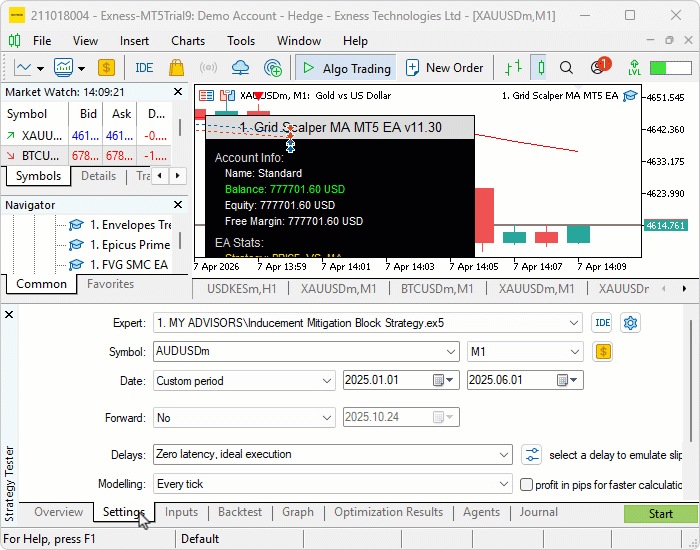This screenshot has width=700, height=550.
Task: Close the Navigator panel
Action: [178, 205]
